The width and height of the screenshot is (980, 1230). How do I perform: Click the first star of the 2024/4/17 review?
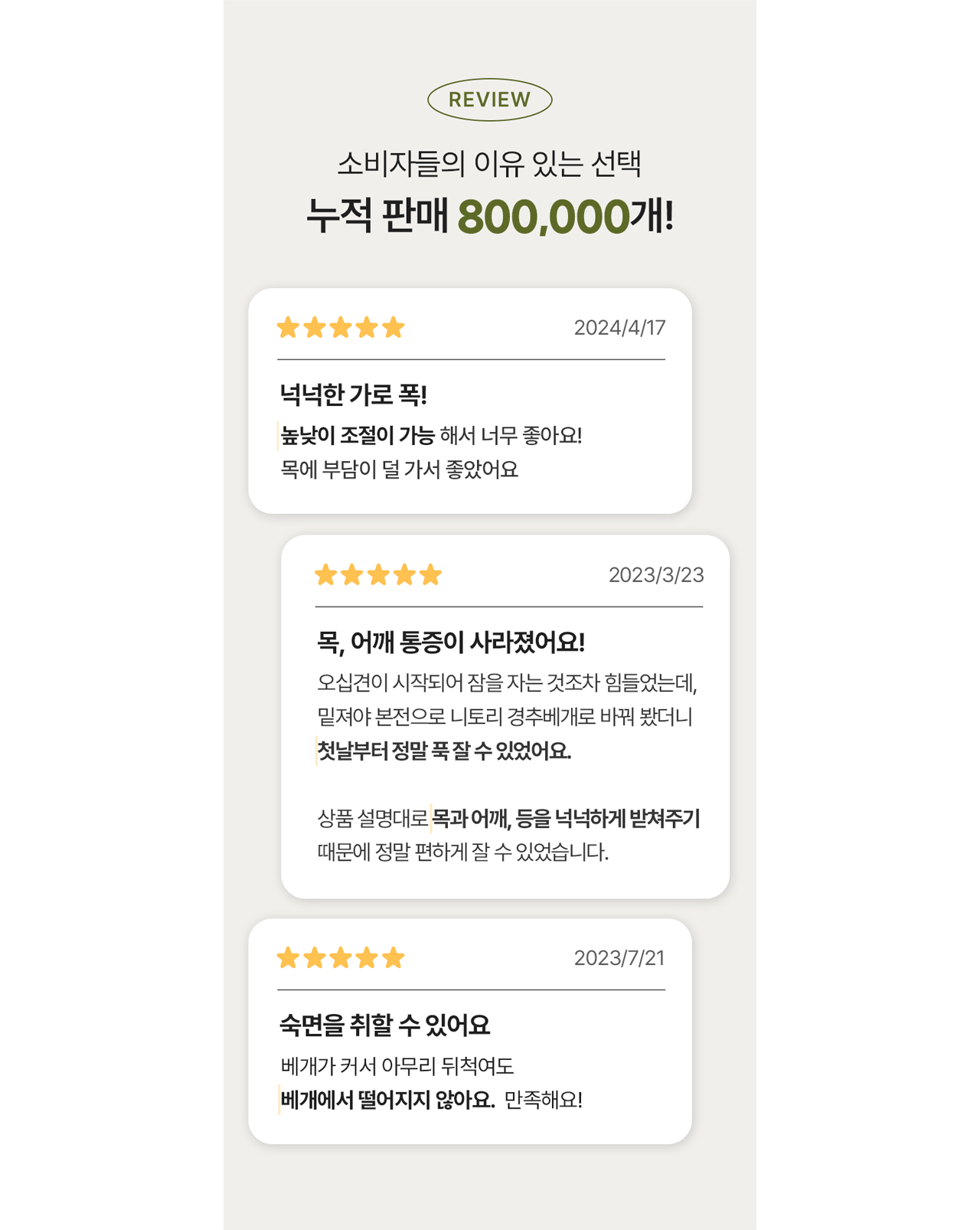point(288,328)
